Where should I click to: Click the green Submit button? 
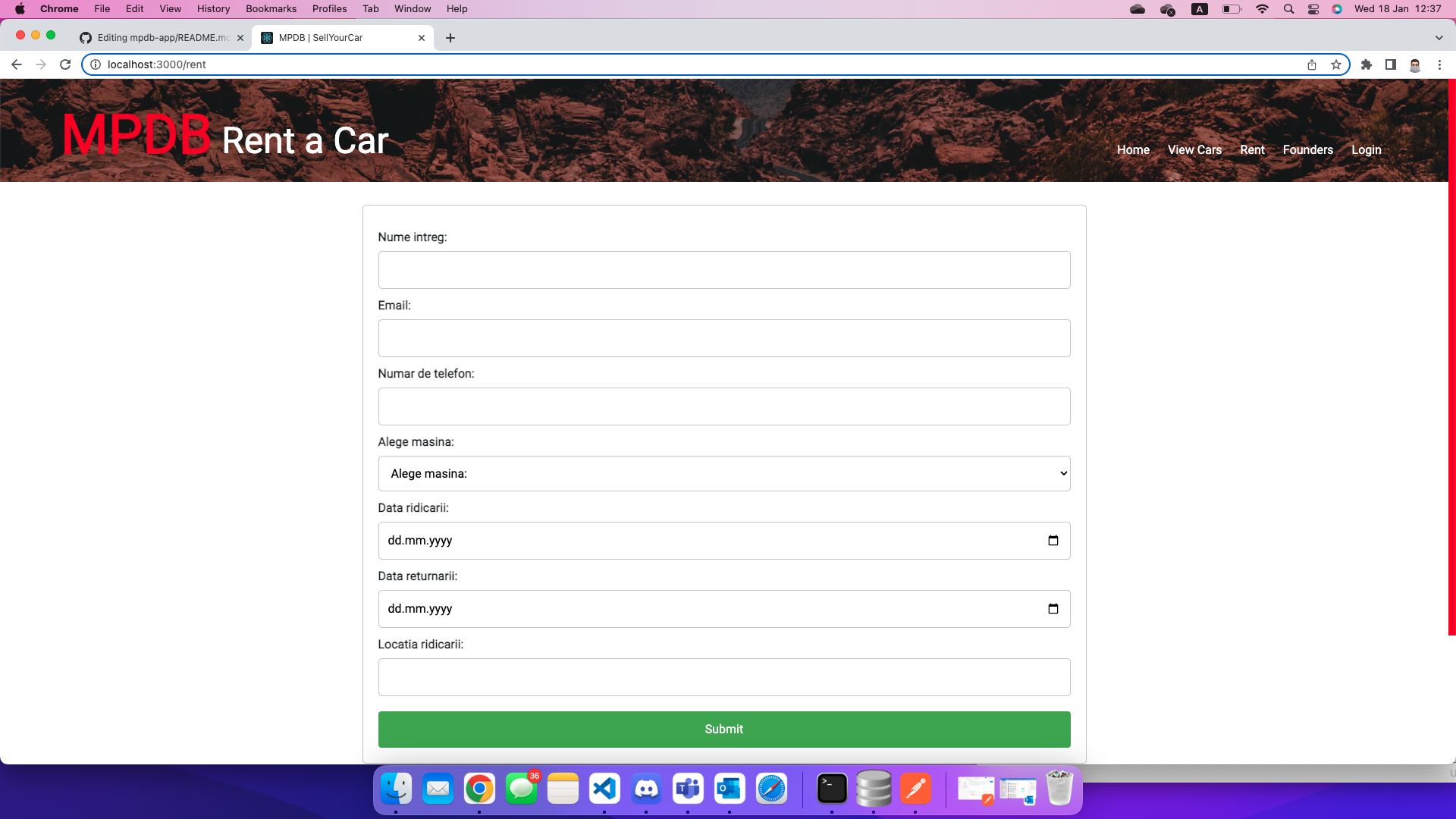pos(723,729)
